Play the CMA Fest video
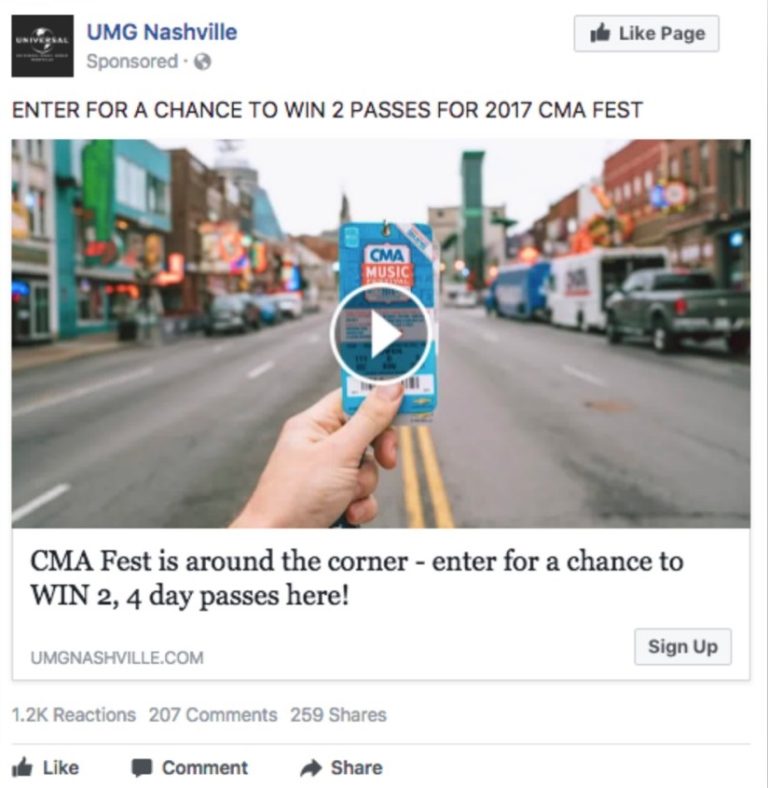 pyautogui.click(x=380, y=333)
